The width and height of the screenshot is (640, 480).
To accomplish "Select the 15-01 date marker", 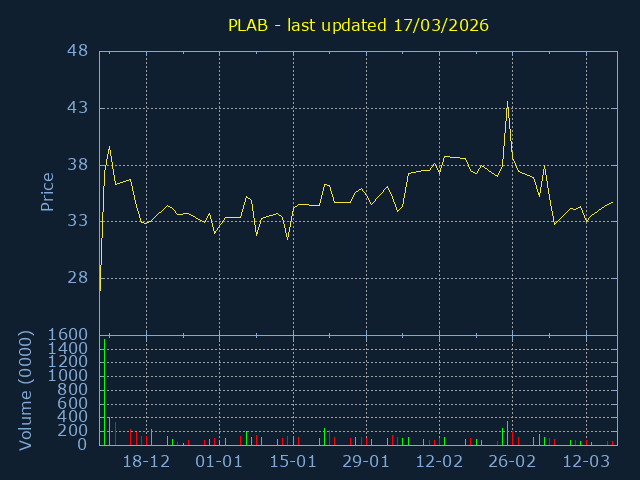I will pyautogui.click(x=293, y=462).
